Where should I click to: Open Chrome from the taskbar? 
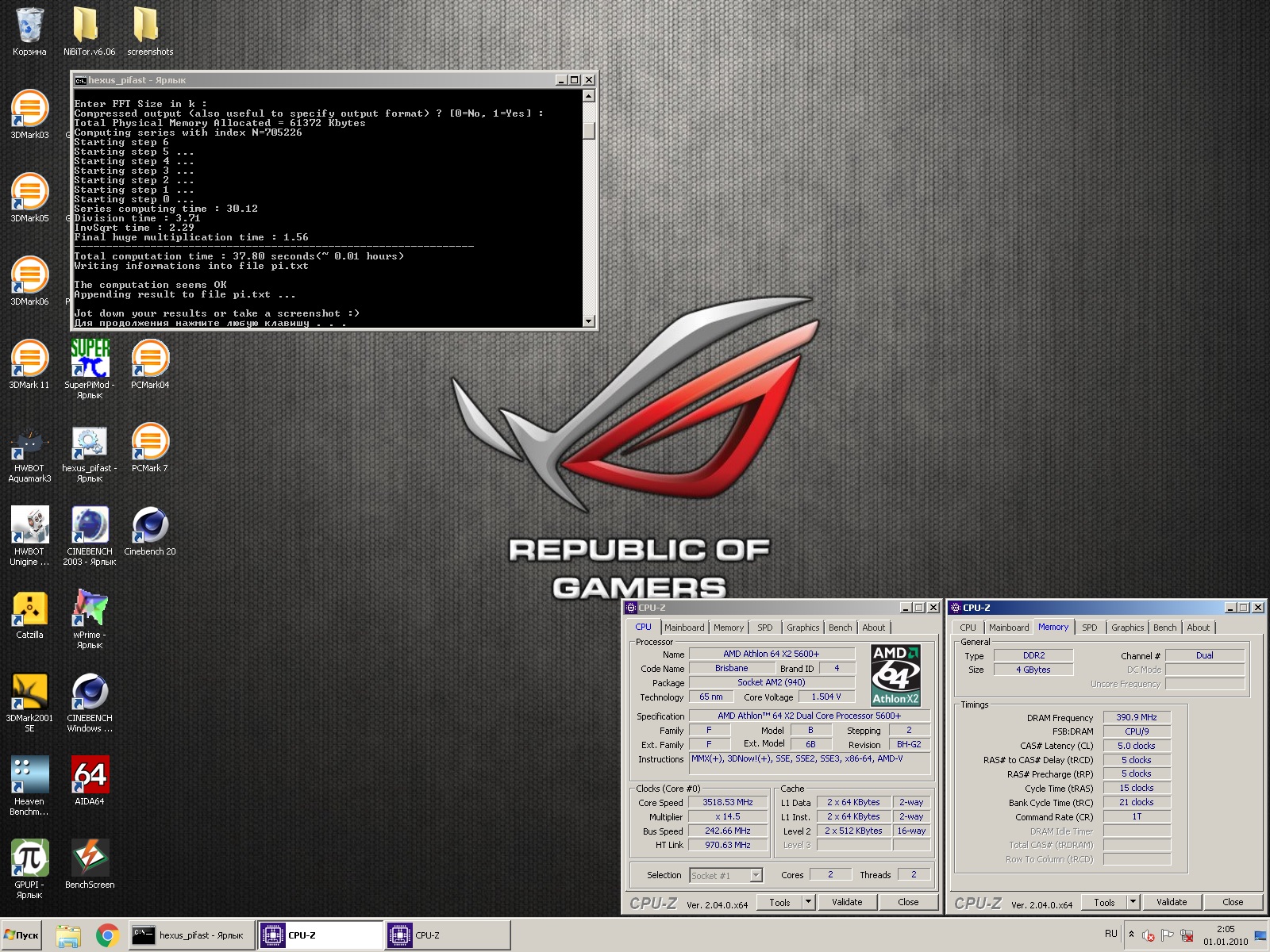click(108, 935)
